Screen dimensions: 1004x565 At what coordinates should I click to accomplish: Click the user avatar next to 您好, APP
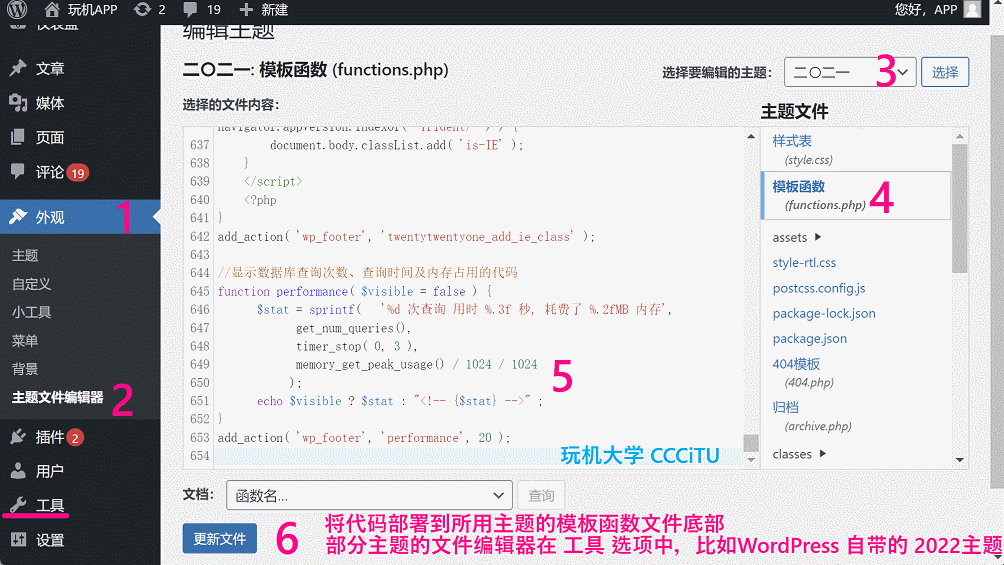coord(972,10)
